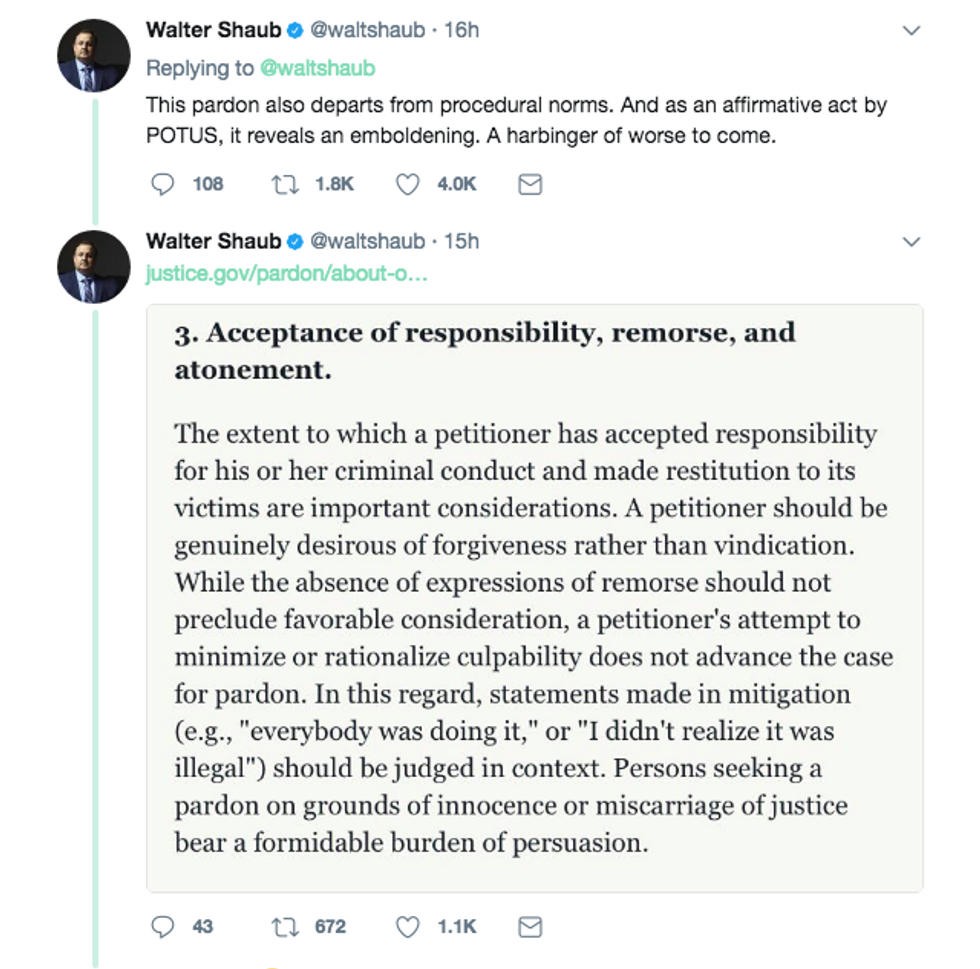Screen dimensions: 980x969
Task: Click envelope icon under the justice.gov tweet
Action: coord(530,926)
